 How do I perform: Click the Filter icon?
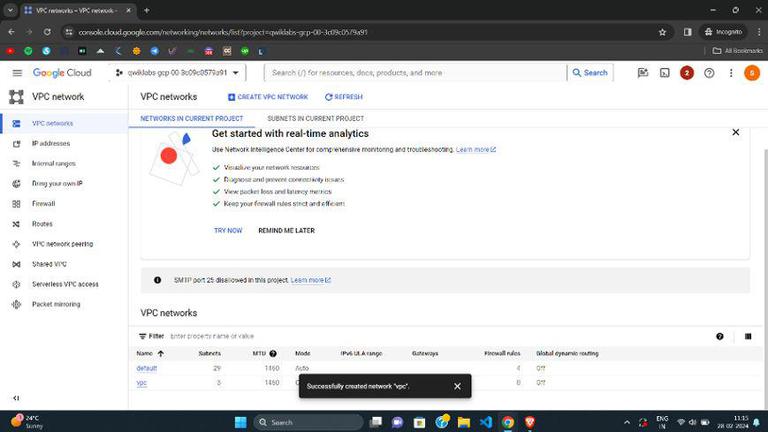[143, 336]
